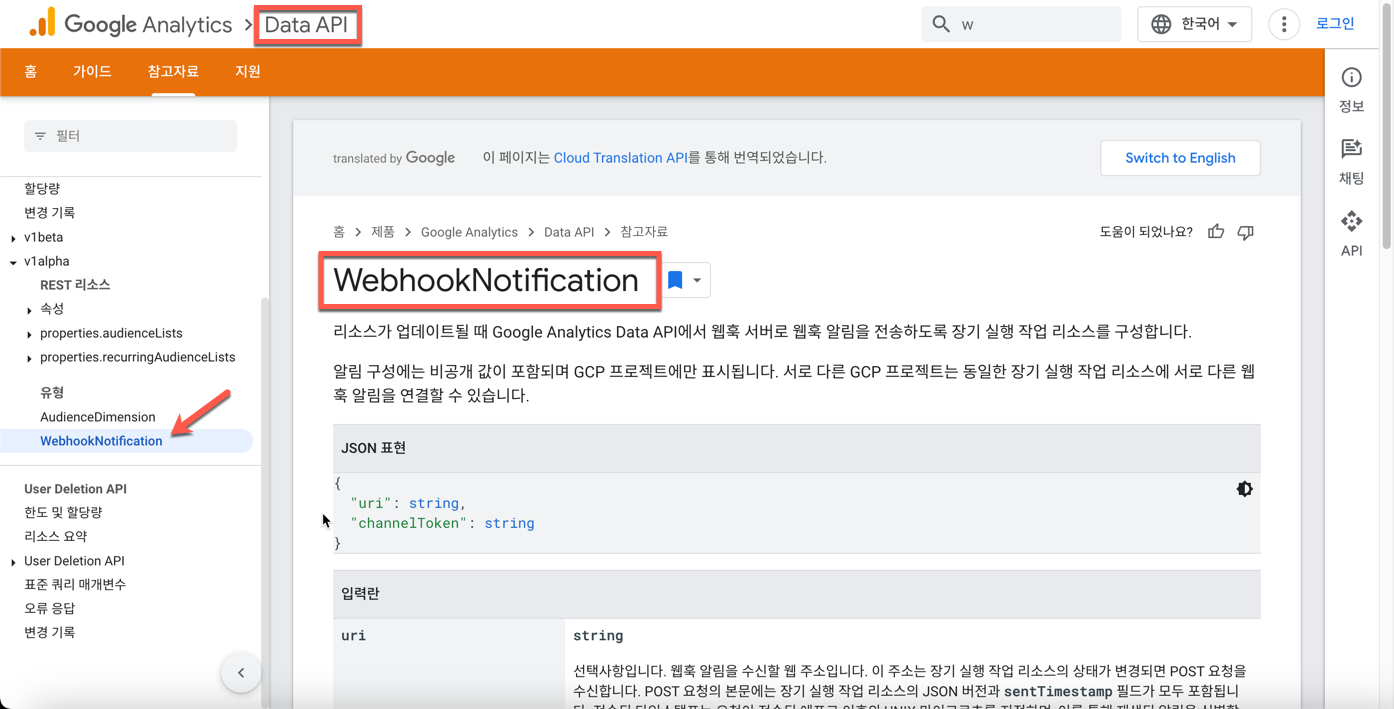Focus the 필터 filter input field
The image size is (1394, 709).
pos(131,136)
